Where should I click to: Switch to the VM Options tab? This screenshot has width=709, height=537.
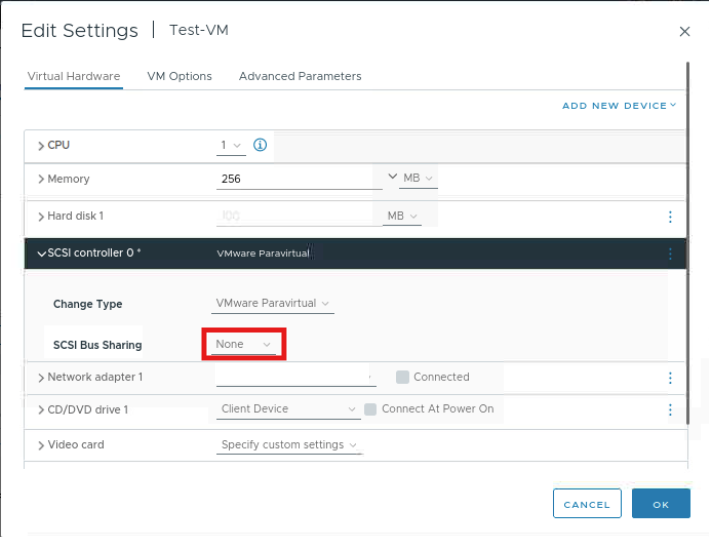[x=179, y=76]
